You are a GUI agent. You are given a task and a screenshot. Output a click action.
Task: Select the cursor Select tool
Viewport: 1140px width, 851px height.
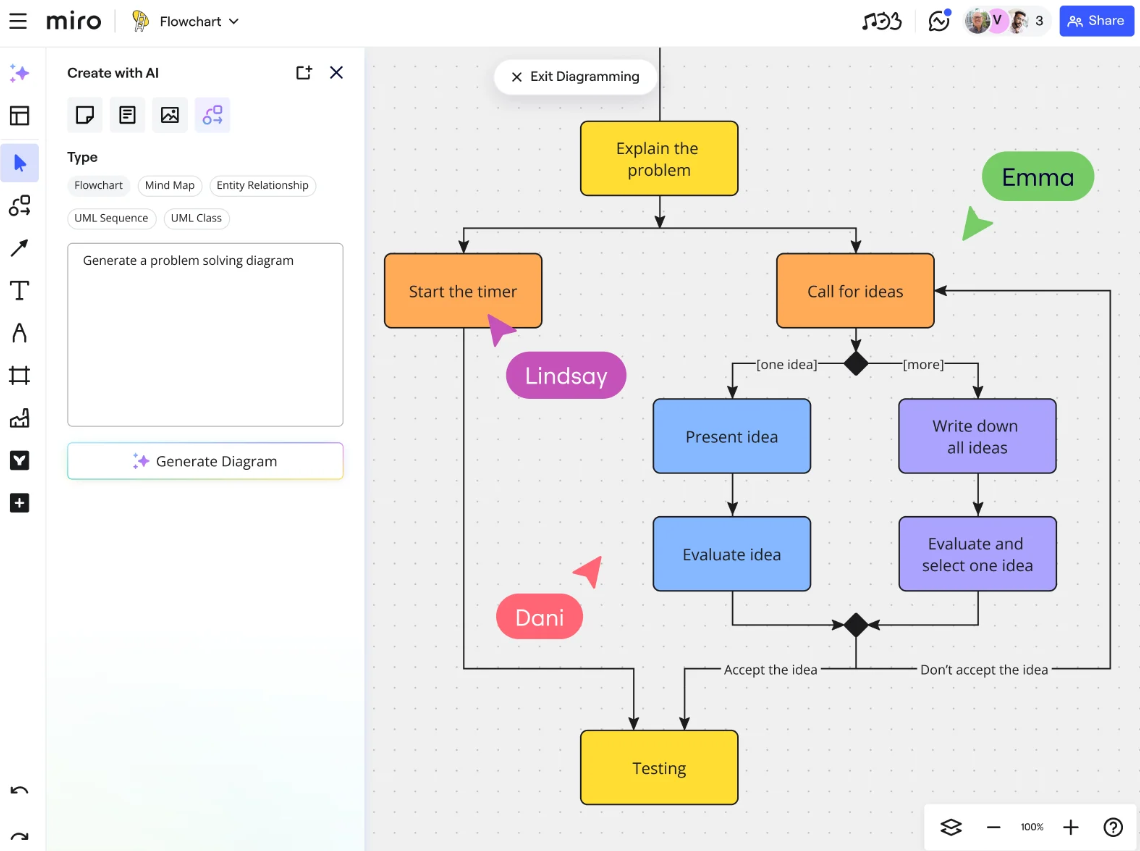pos(20,163)
